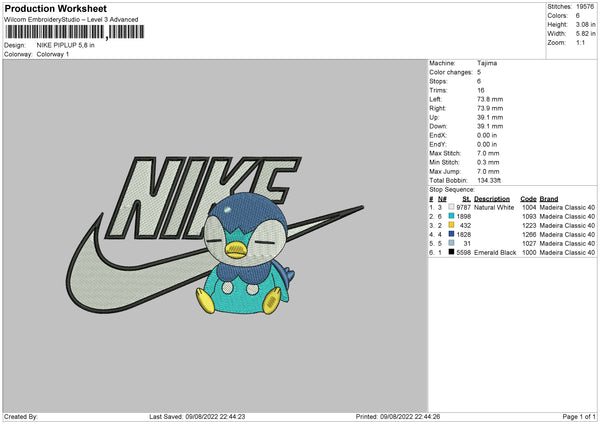
Task: Click the 'St.' column header
Action: tap(466, 199)
